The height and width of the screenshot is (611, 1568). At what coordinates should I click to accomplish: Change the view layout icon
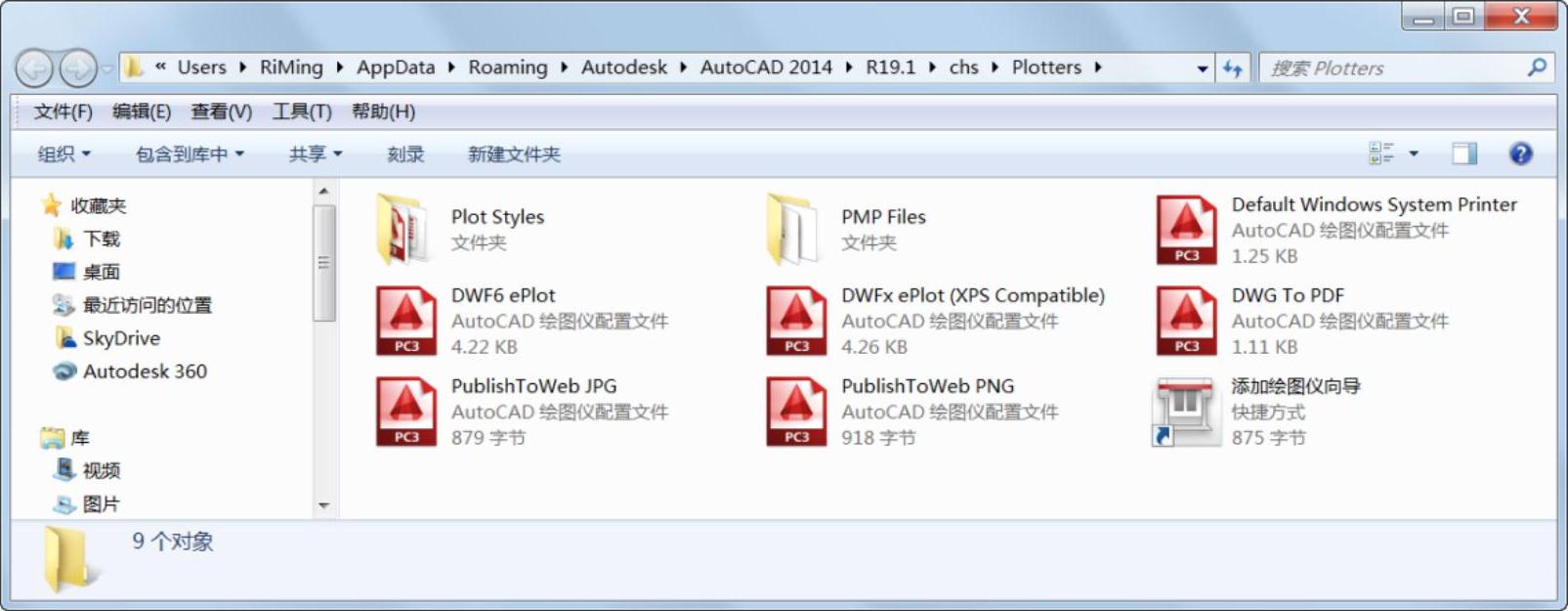coord(1381,153)
